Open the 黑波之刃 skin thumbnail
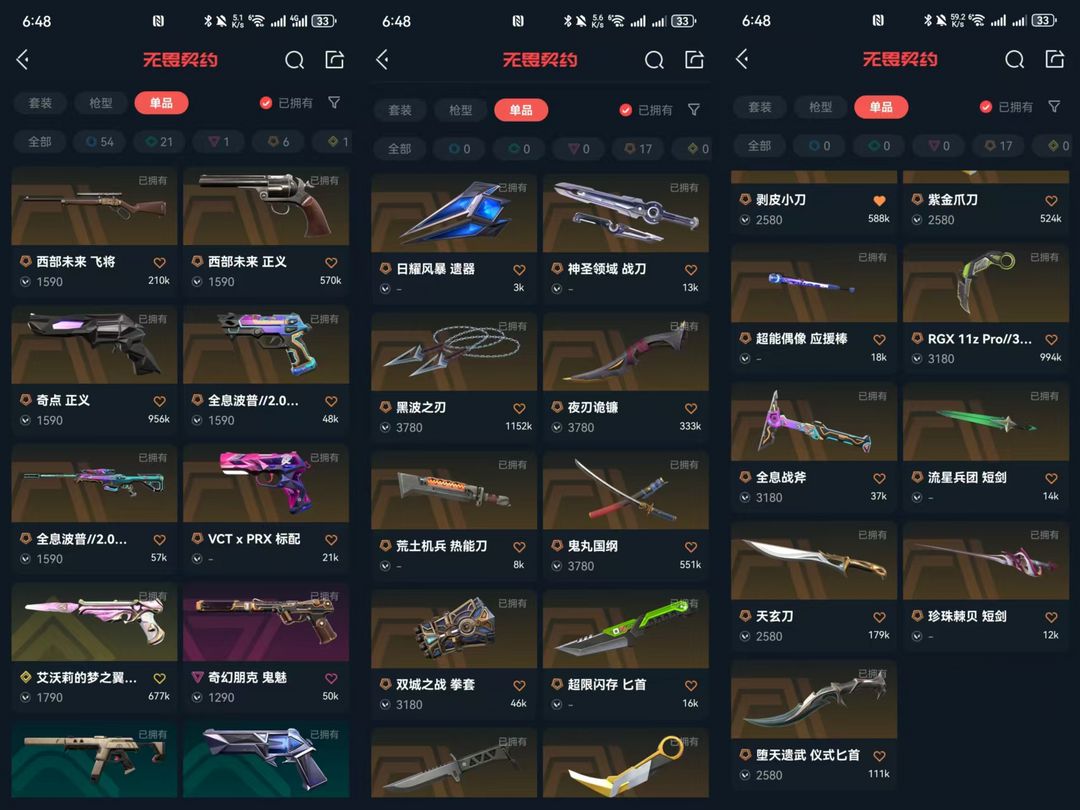 click(x=454, y=352)
